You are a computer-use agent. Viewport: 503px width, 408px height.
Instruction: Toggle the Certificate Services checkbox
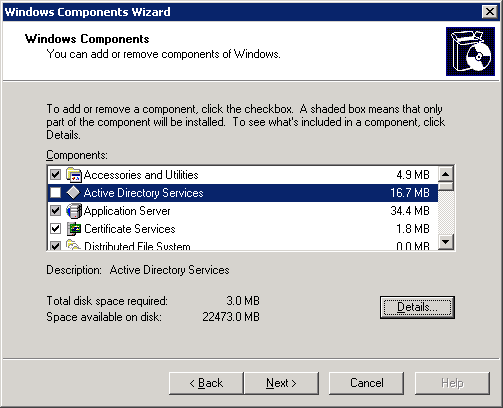[x=55, y=229]
